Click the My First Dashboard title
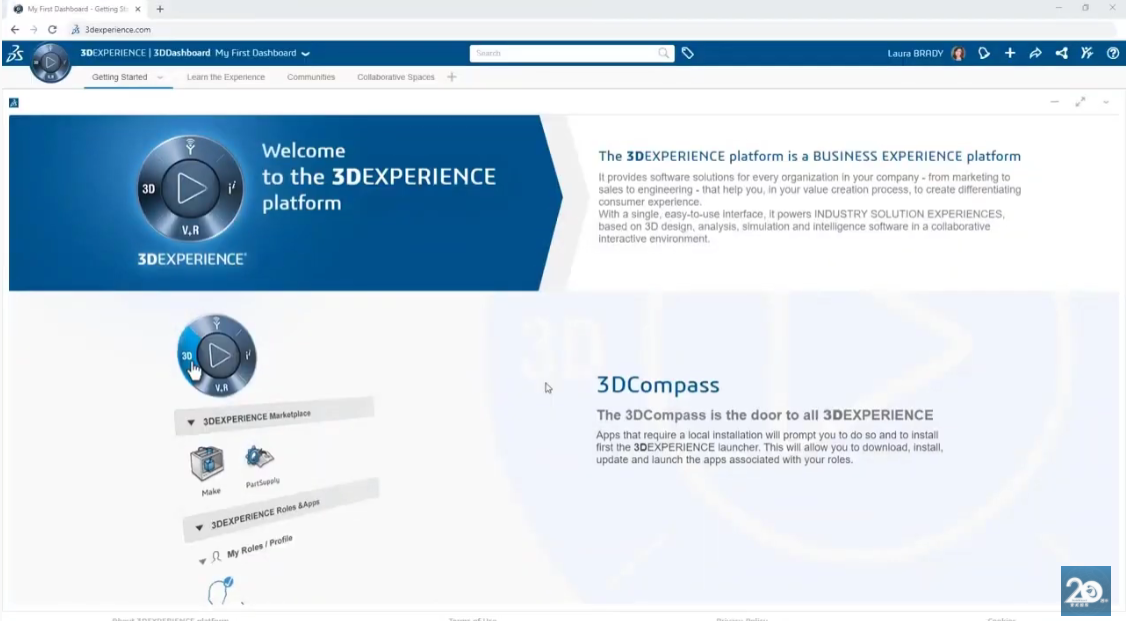Viewport: 1126px width, 621px height. tap(256, 53)
